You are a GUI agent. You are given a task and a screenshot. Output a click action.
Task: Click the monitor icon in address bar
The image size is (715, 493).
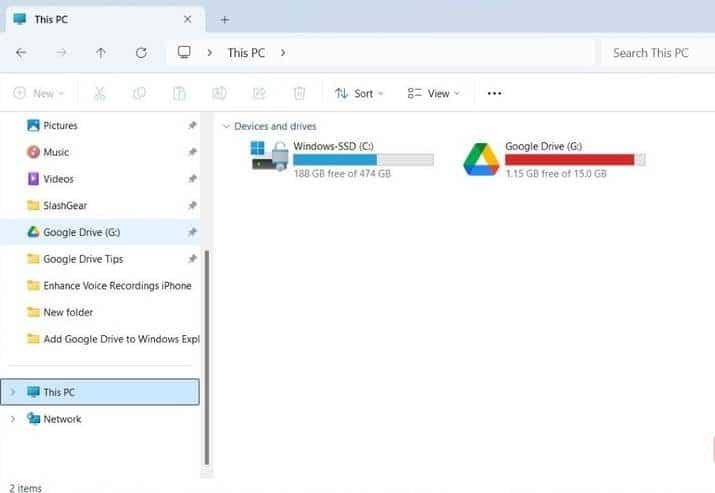[184, 52]
